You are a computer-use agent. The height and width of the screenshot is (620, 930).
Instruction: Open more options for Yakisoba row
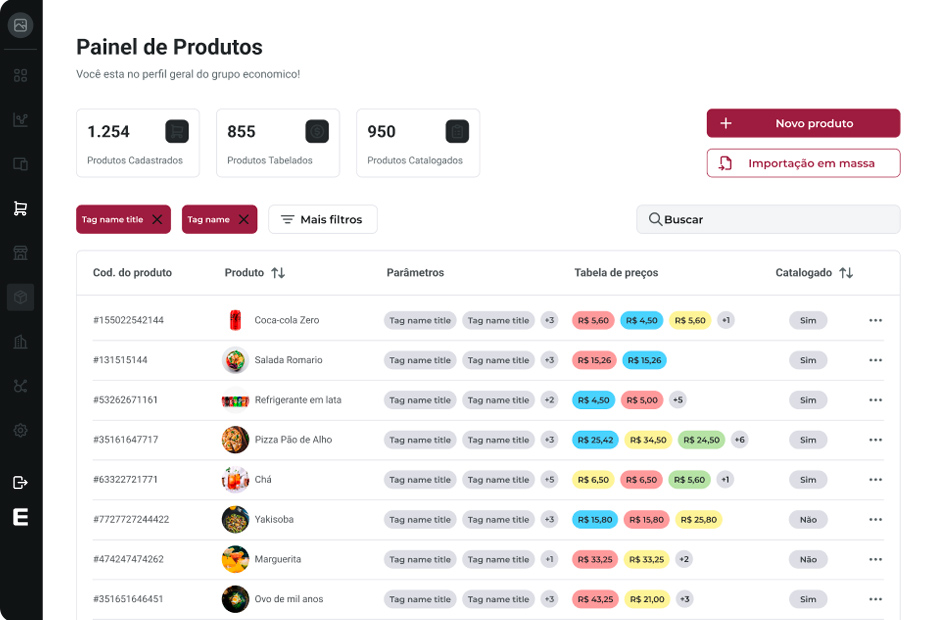coord(875,519)
